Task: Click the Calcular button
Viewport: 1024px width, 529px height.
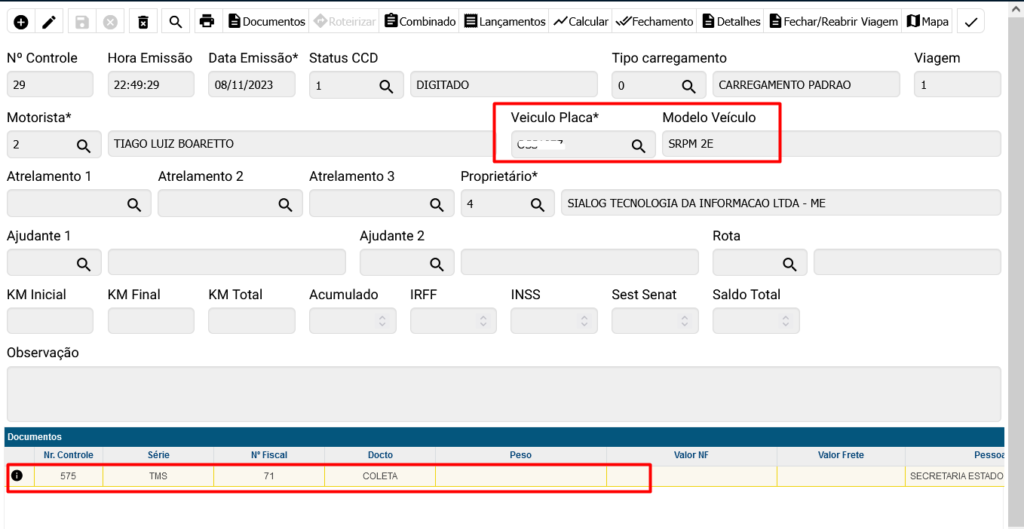Action: [581, 21]
